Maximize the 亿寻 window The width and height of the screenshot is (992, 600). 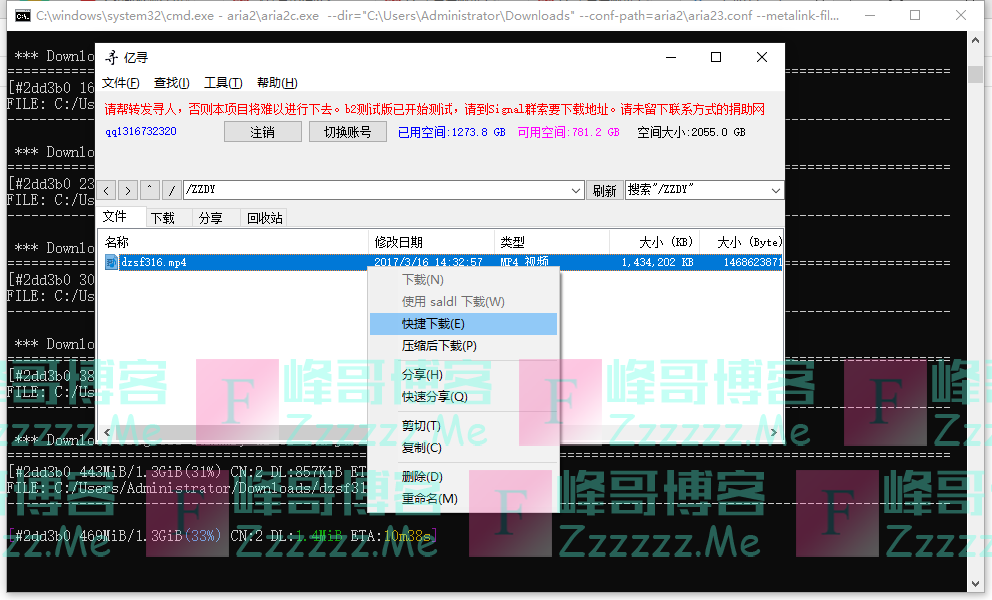pyautogui.click(x=716, y=58)
